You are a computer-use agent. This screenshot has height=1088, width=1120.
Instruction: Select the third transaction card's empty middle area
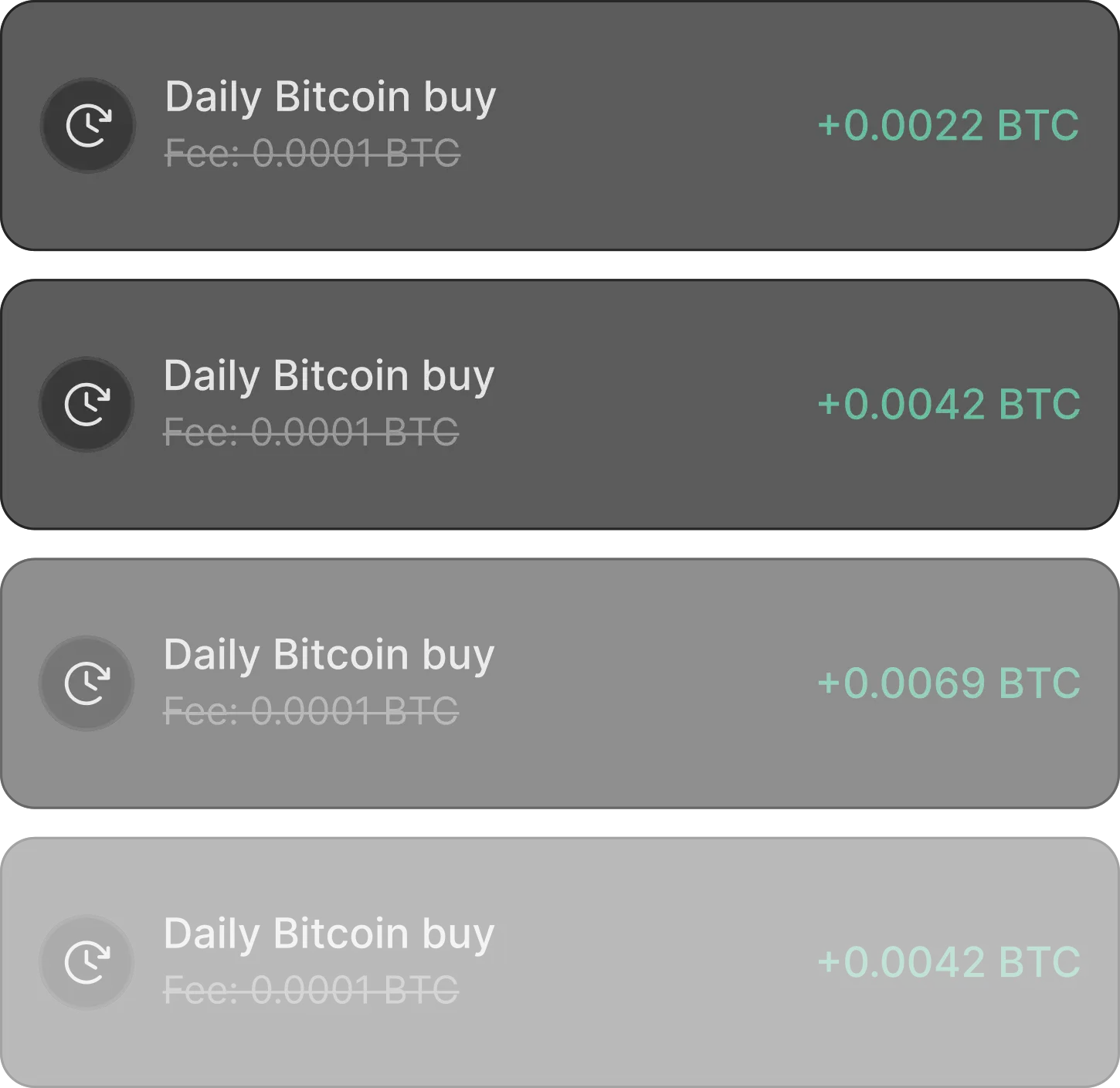pos(657,683)
